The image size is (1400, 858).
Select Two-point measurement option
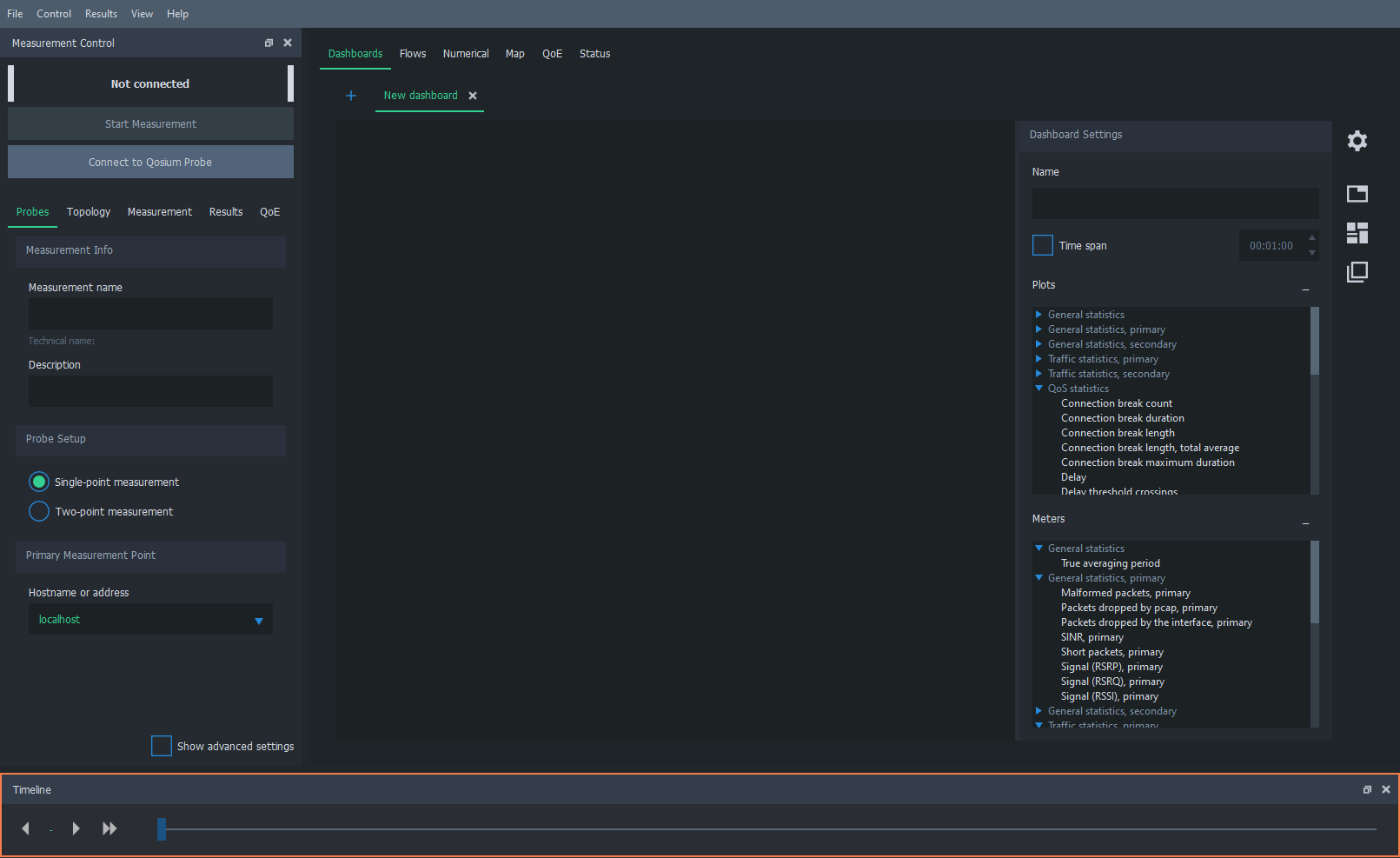coord(39,512)
